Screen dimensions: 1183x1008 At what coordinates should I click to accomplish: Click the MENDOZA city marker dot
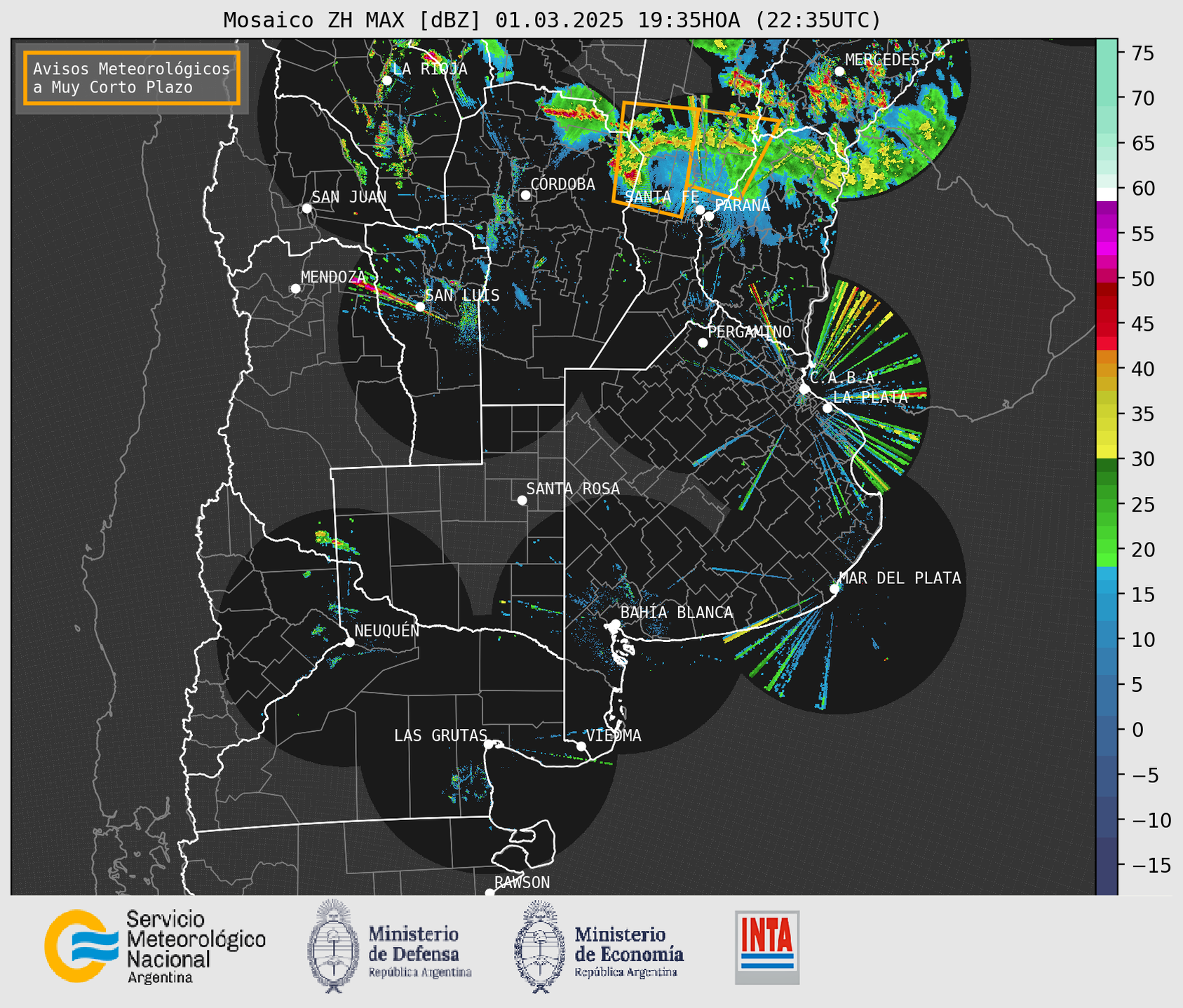[295, 289]
